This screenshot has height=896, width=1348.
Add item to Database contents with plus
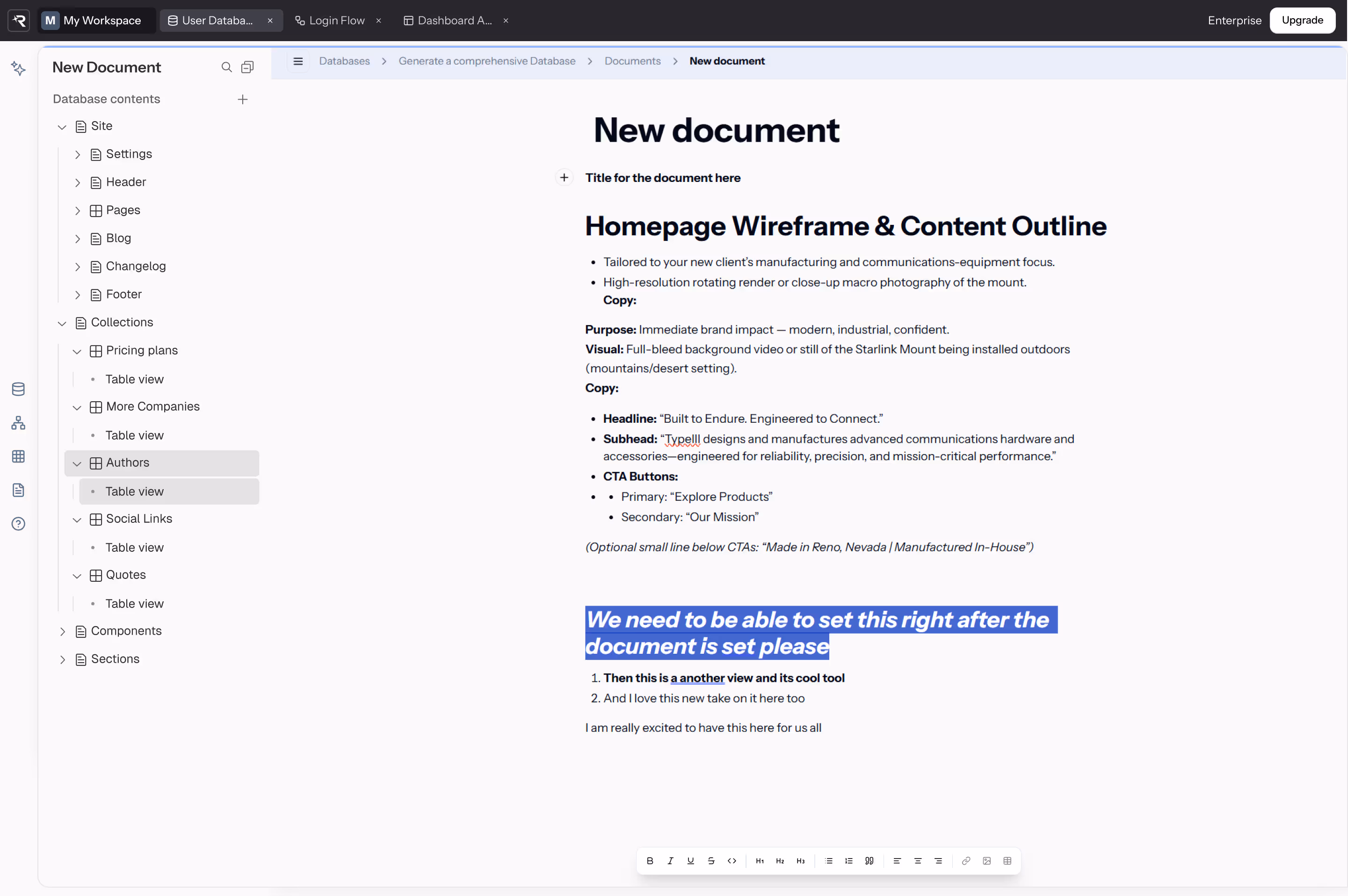point(242,100)
